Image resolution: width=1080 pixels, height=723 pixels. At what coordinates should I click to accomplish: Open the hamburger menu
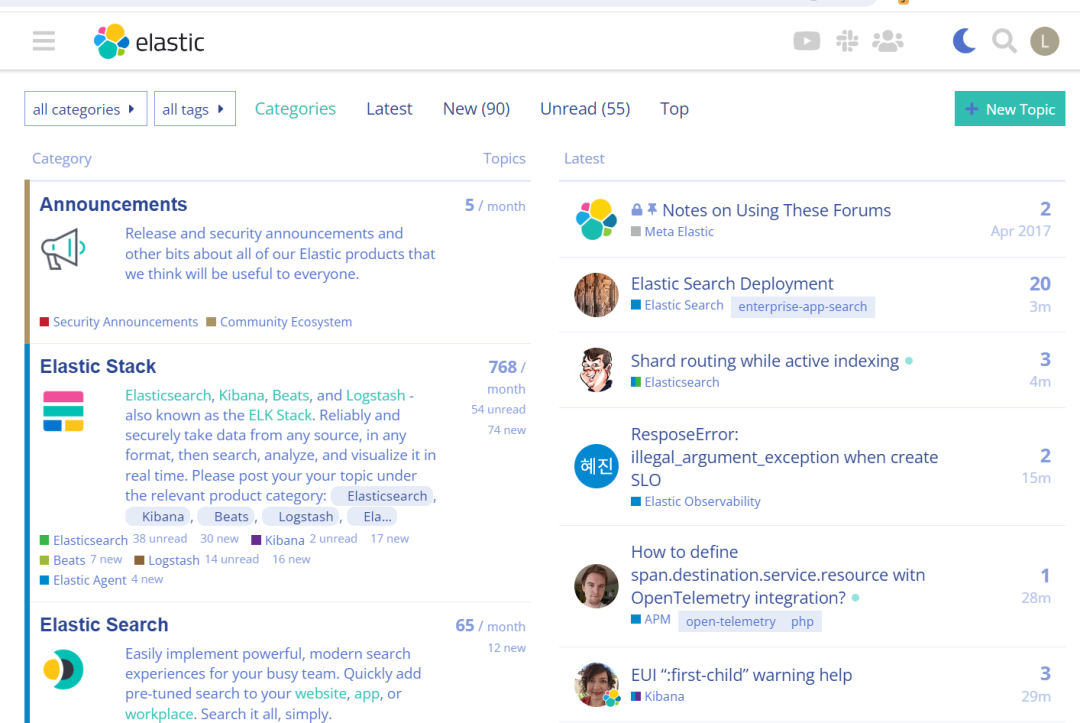43,41
